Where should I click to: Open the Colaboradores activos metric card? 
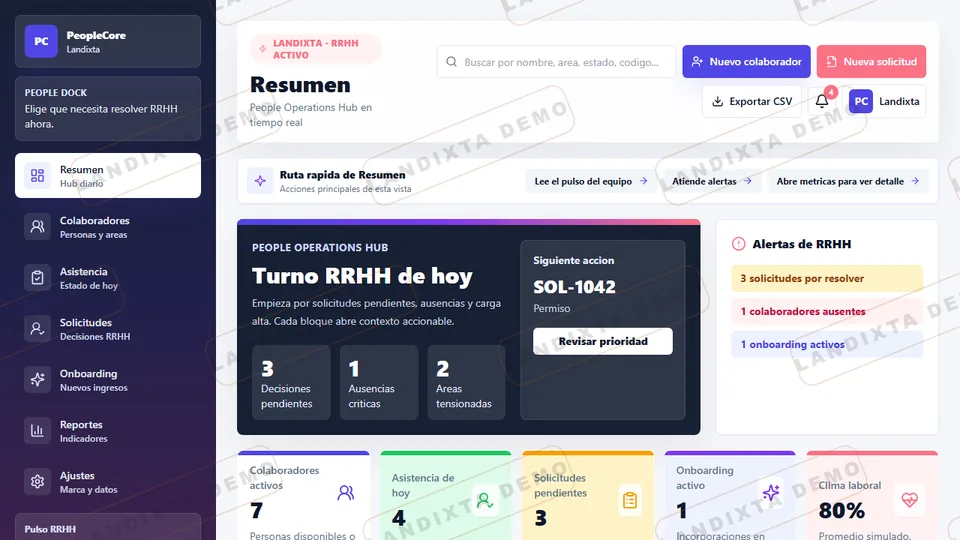[304, 496]
